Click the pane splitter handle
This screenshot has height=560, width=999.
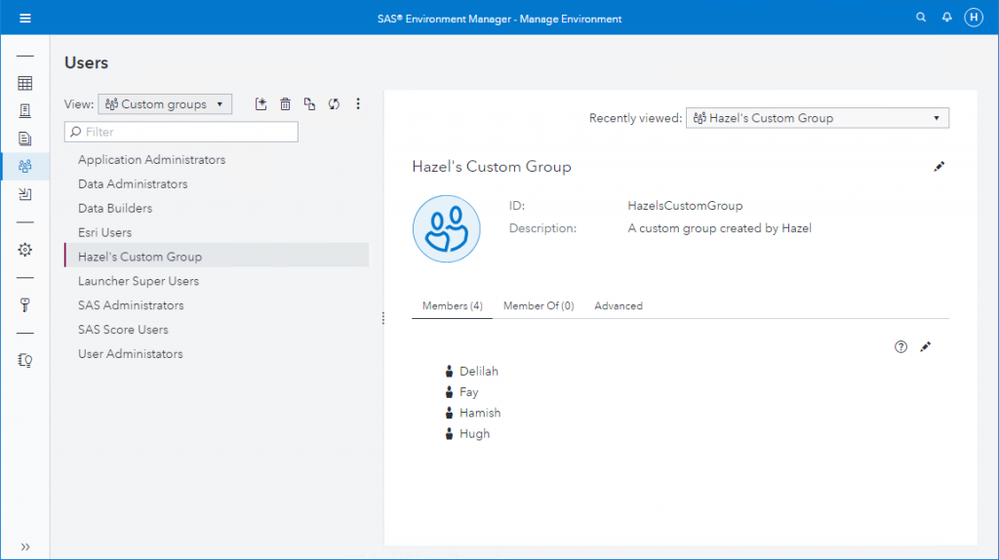tap(383, 318)
